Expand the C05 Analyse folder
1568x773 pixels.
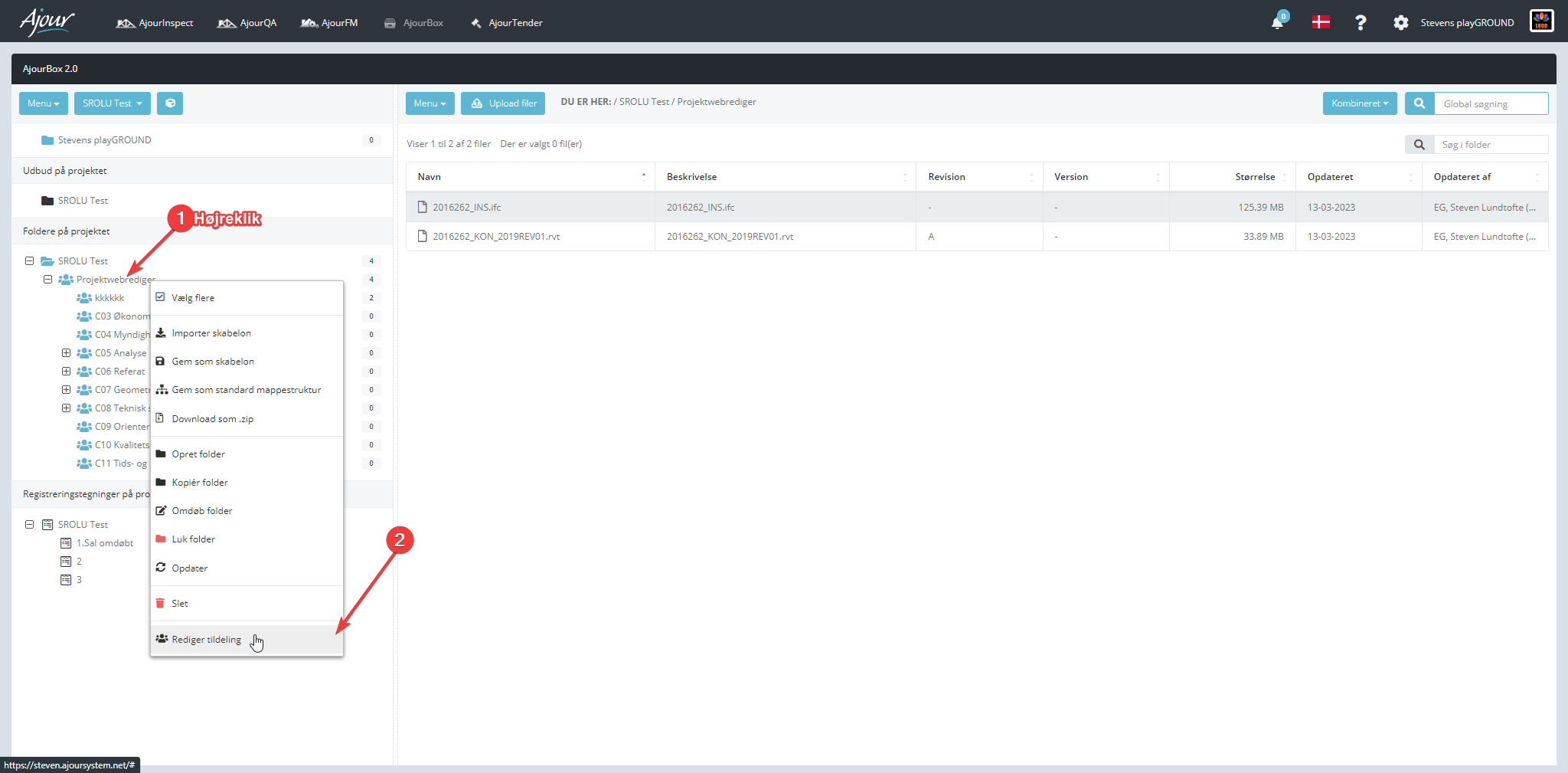[x=66, y=353]
